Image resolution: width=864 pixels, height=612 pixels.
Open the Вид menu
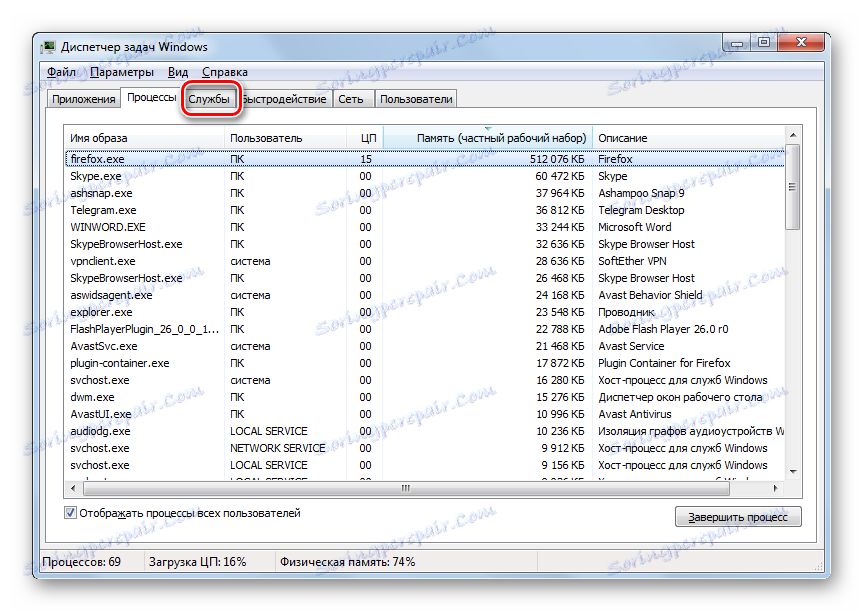(x=177, y=72)
